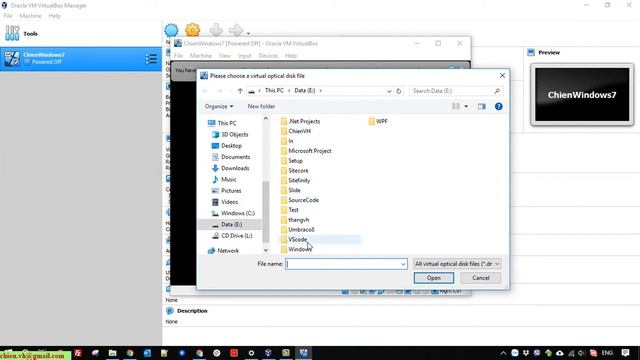Click the ChienWindows7 preview thumbnail

click(582, 95)
